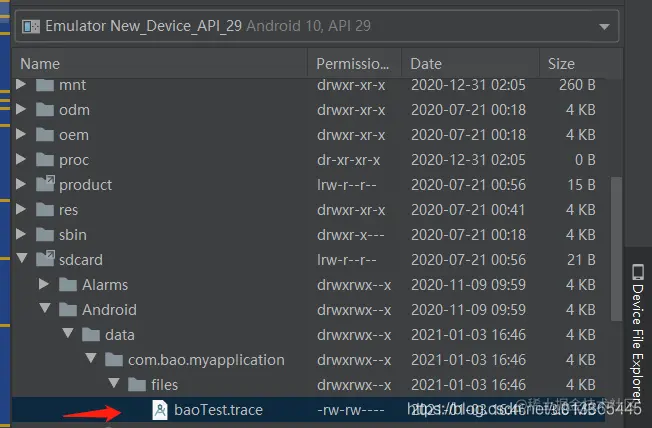
Task: Select the proc row name
Action: (x=74, y=160)
